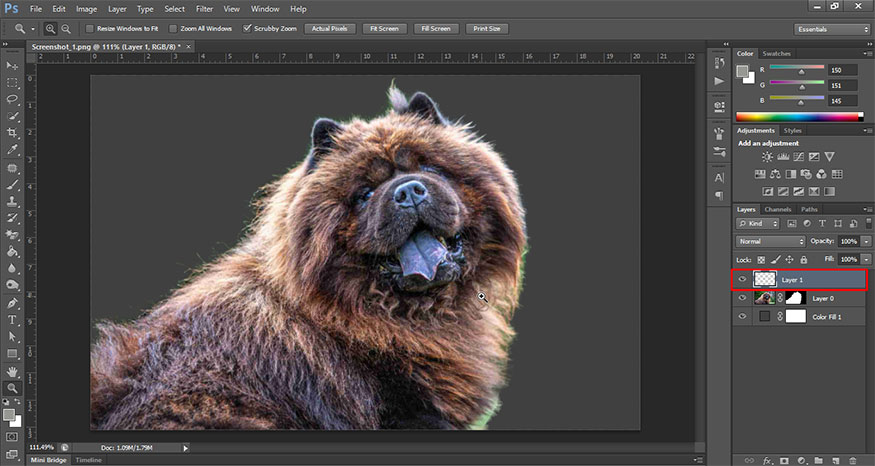This screenshot has width=875, height=466.
Task: Hide Layer 0 using its eye icon
Action: tap(742, 298)
